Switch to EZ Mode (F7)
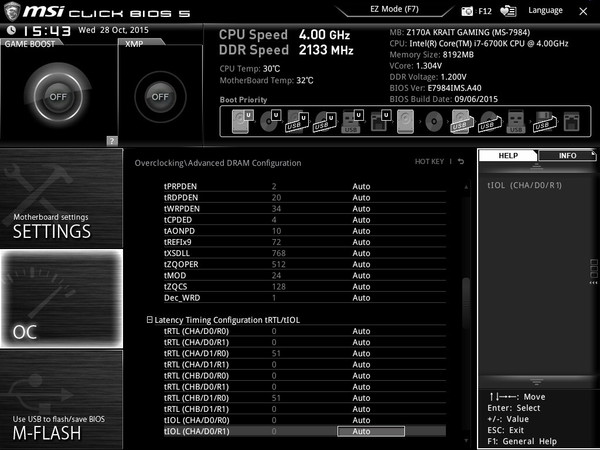600x450 pixels. click(x=394, y=9)
